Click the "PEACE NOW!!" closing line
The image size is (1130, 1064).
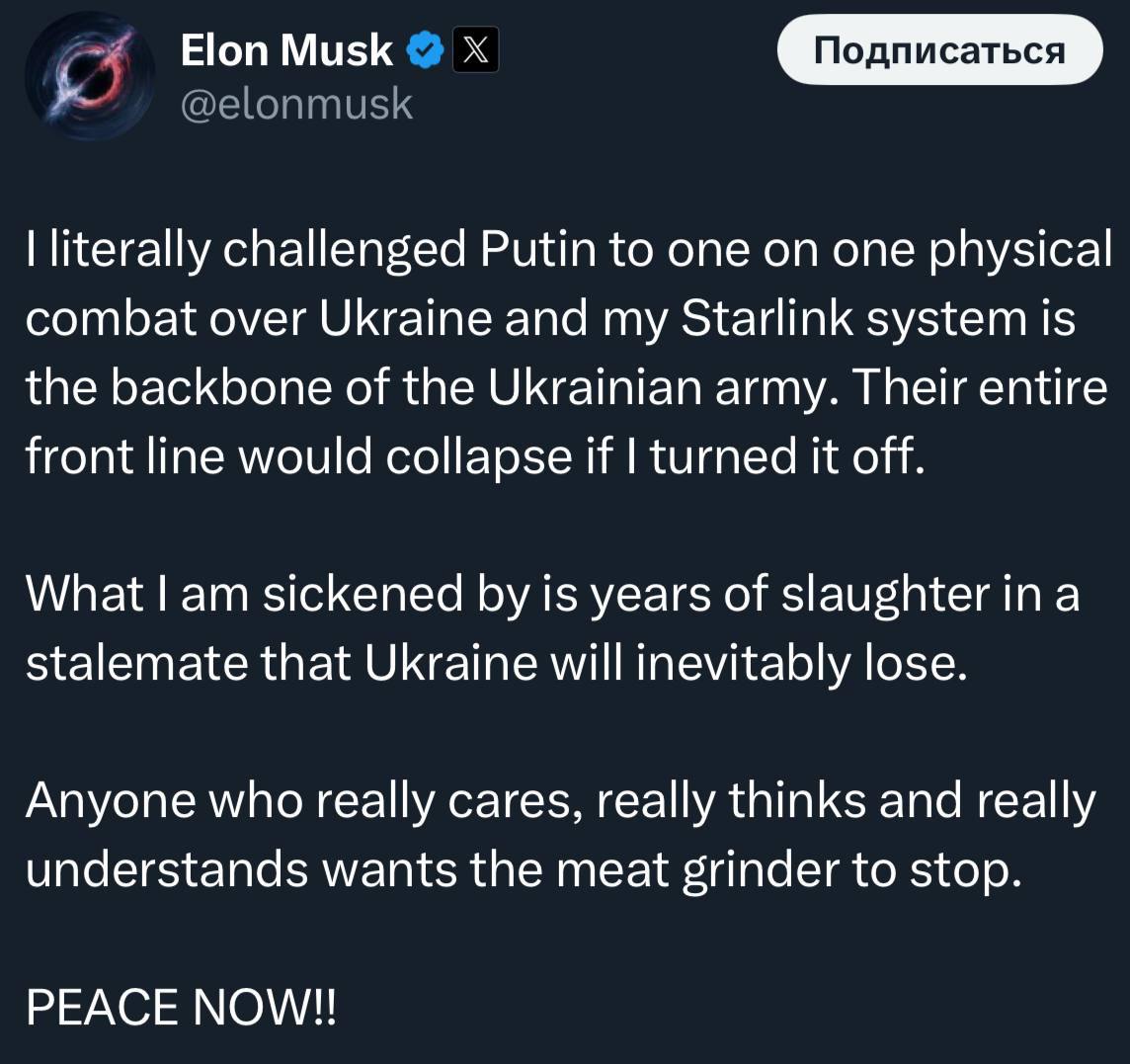[x=182, y=1008]
